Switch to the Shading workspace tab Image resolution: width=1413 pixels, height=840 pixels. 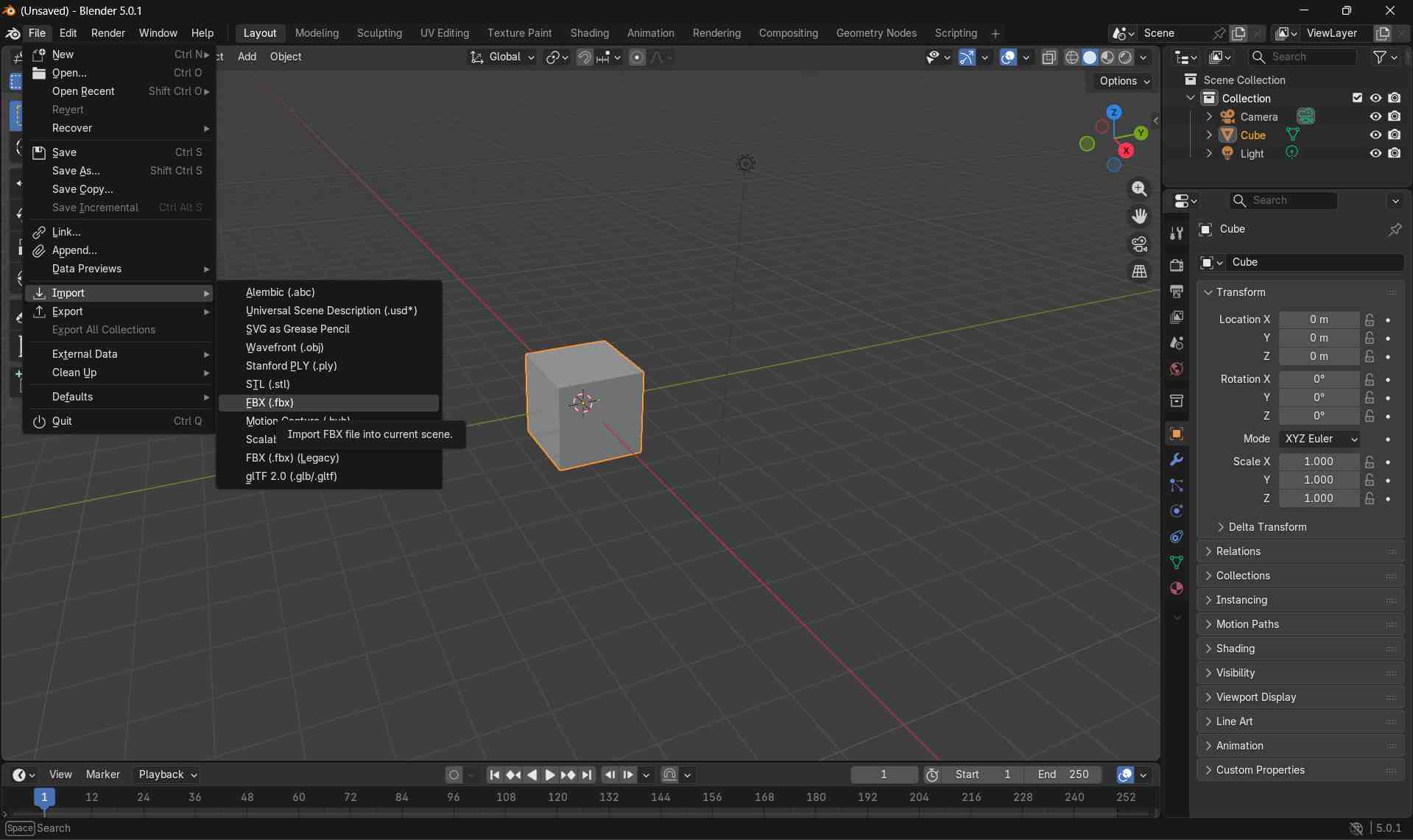[589, 32]
